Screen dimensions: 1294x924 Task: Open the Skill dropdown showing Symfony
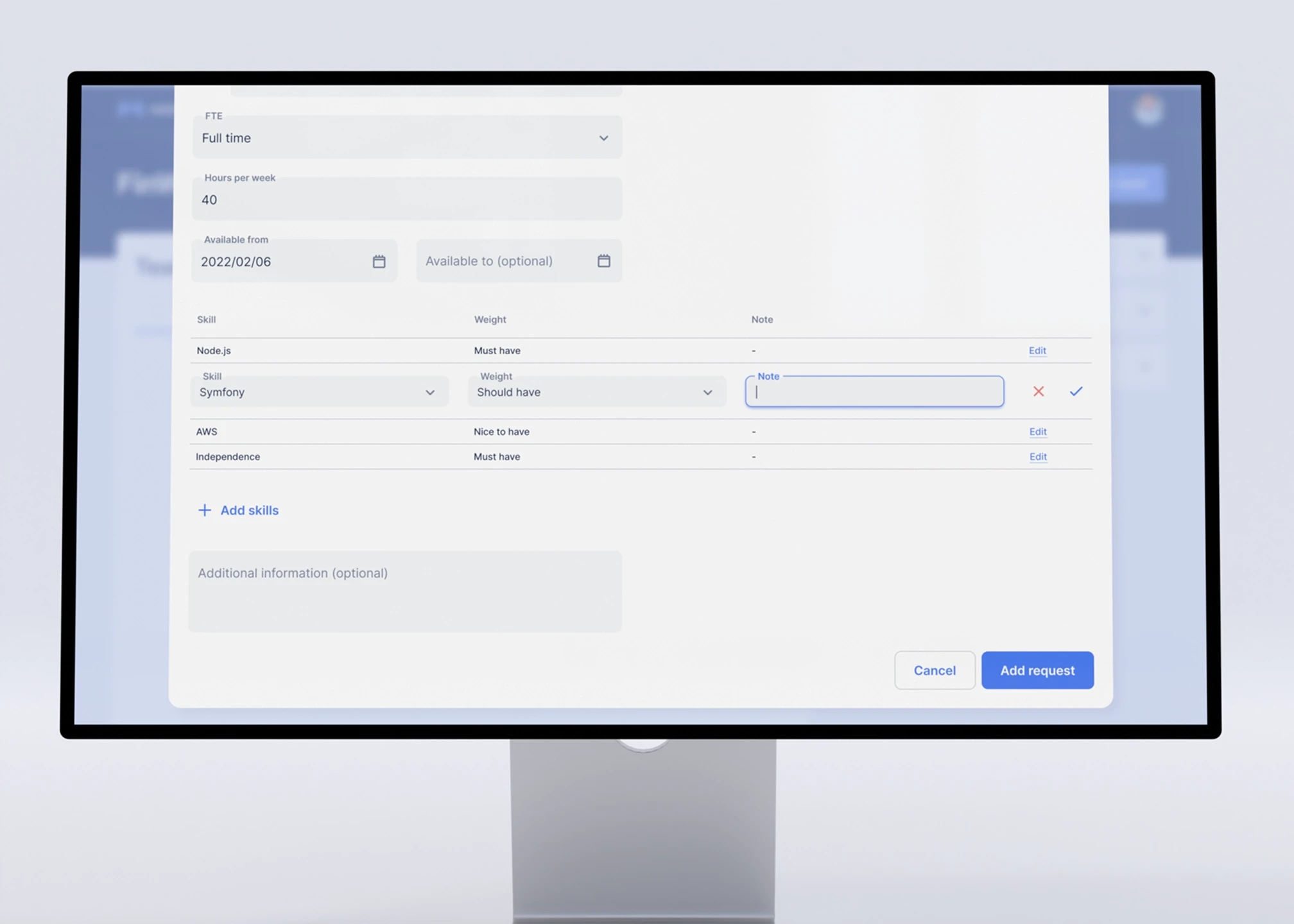[x=319, y=392]
